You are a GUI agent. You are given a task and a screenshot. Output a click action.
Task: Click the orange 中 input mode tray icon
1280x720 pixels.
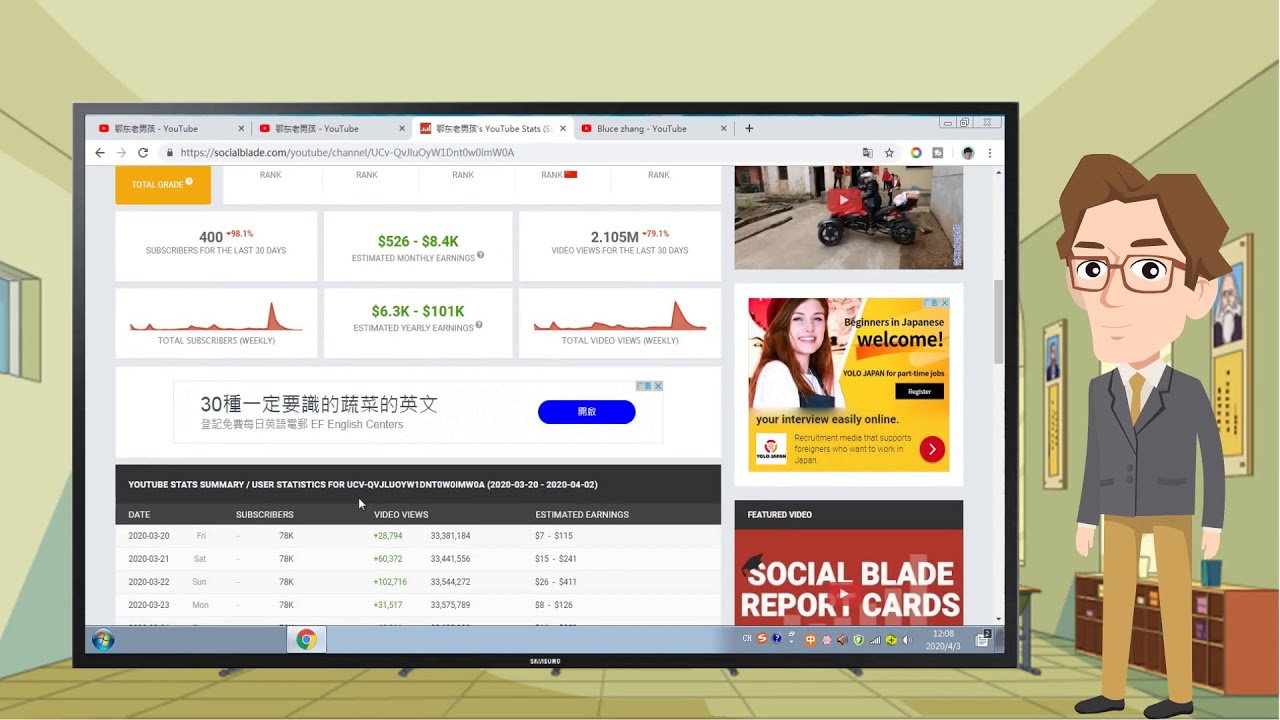811,639
